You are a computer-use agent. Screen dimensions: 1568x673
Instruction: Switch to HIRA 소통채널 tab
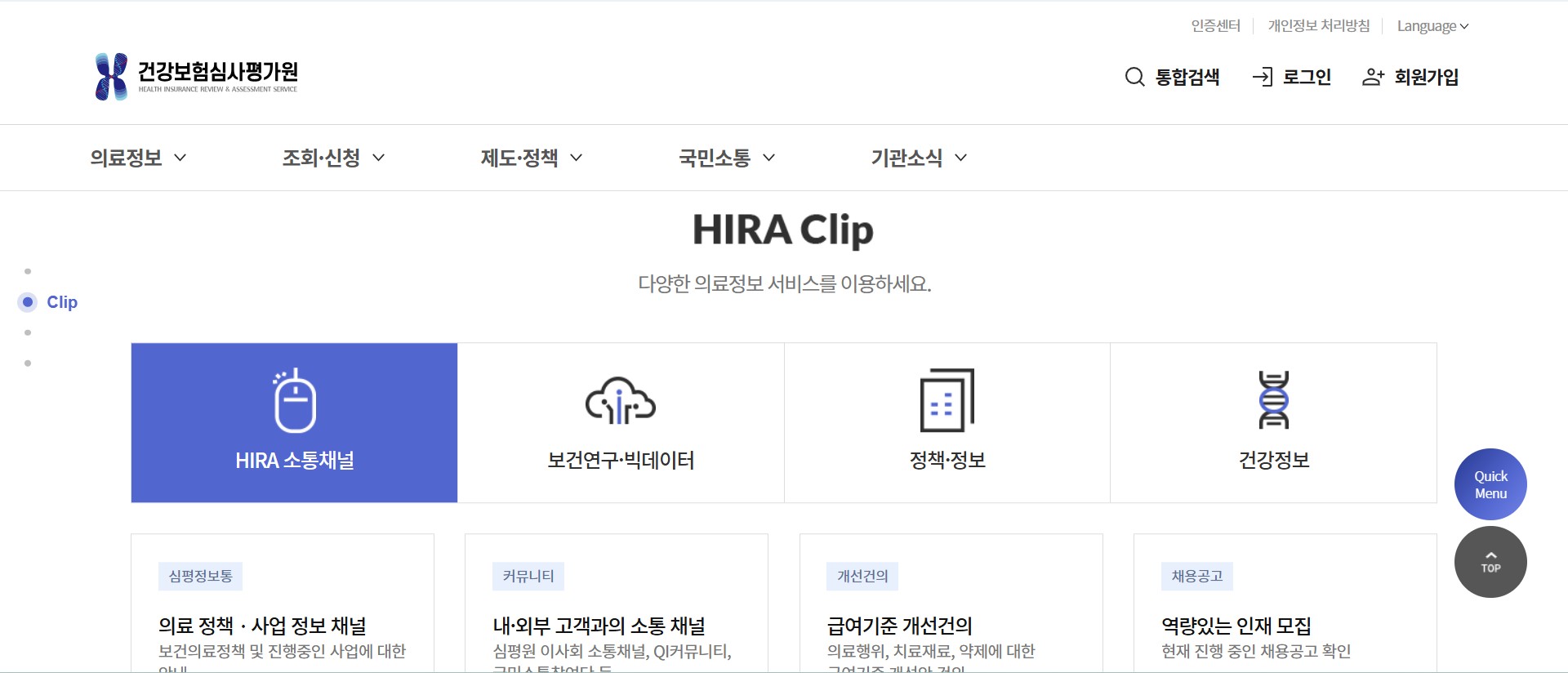(x=294, y=422)
